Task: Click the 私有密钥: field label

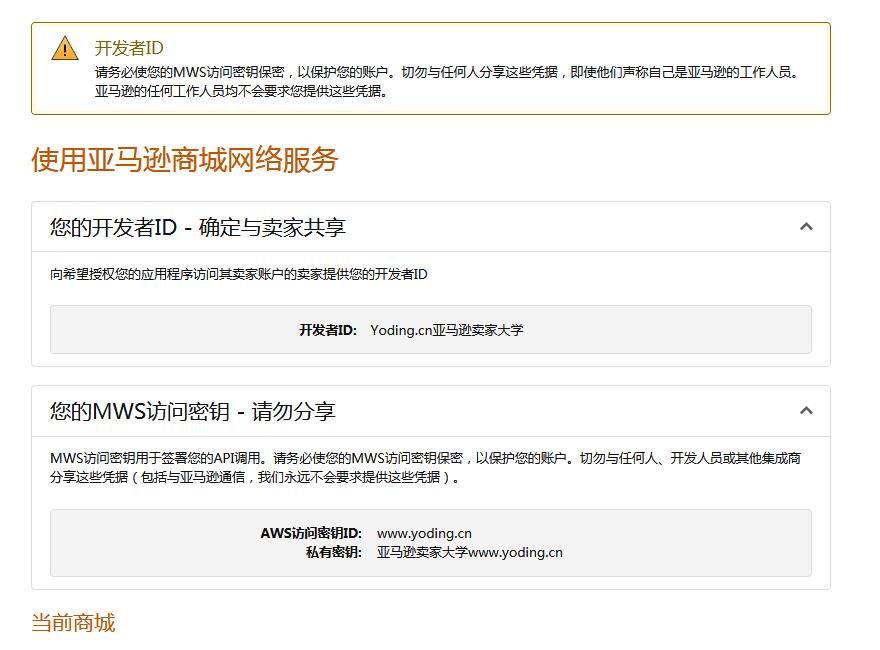Action: (x=334, y=552)
